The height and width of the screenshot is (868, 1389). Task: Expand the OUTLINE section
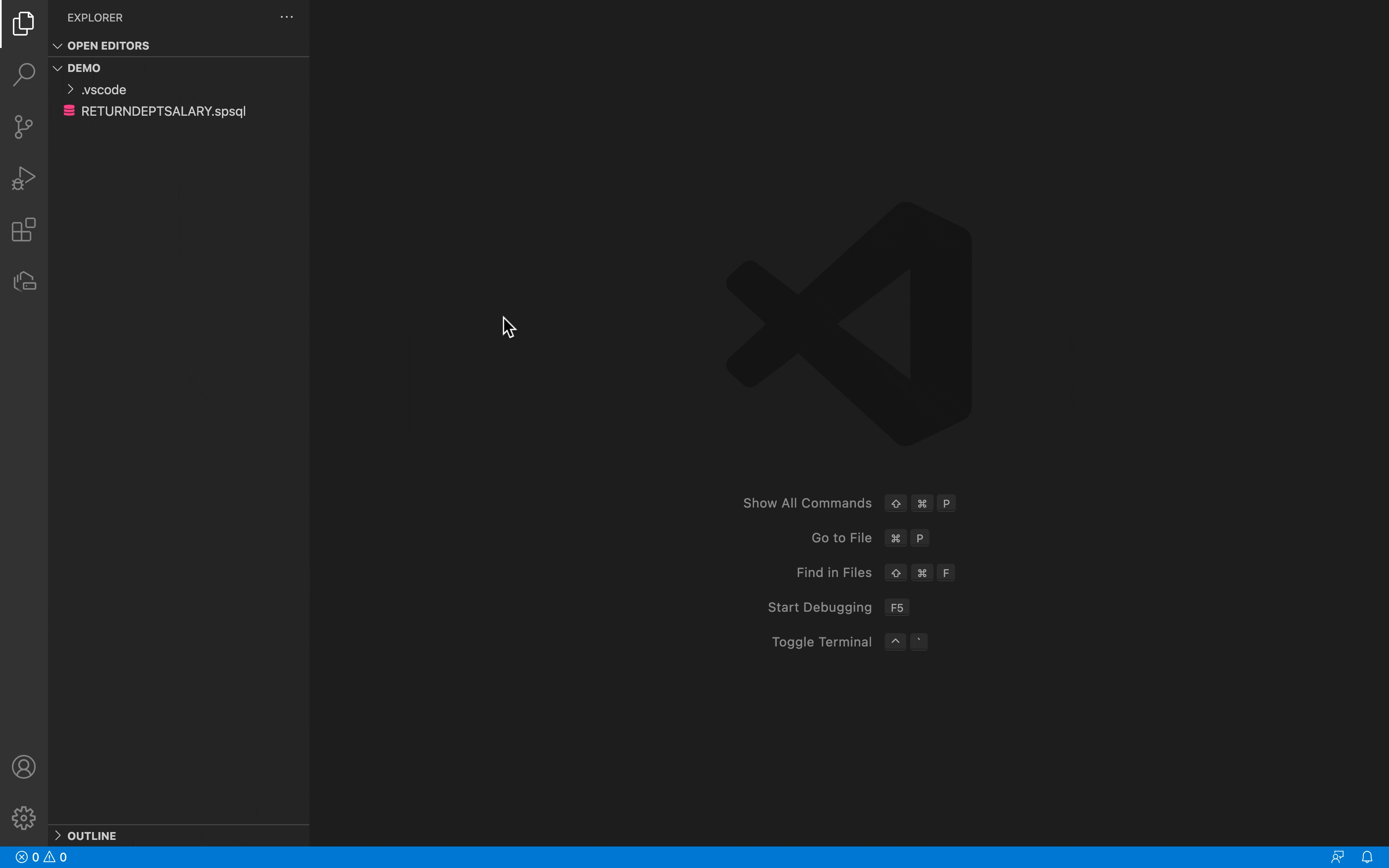click(179, 836)
